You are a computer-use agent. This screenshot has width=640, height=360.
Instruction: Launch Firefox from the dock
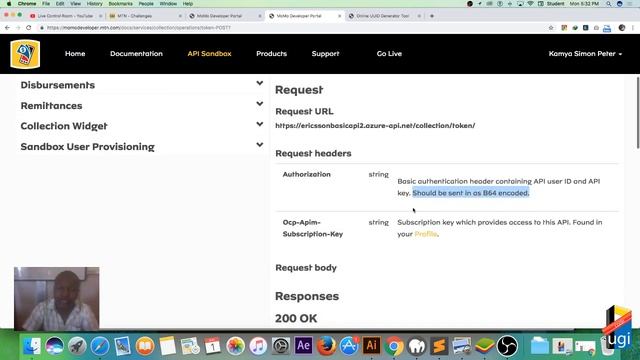tap(326, 346)
